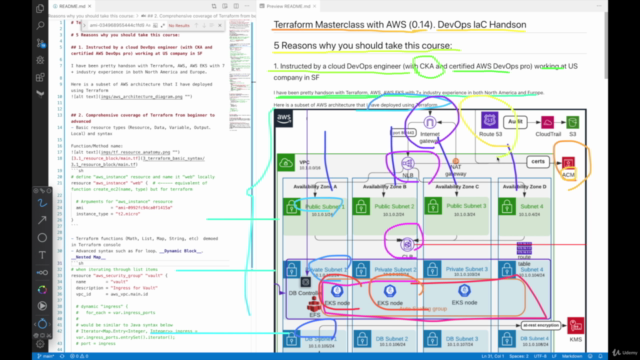The image size is (640, 360).
Task: Click the preview pane vertical scrollbar
Action: (x=605, y=45)
